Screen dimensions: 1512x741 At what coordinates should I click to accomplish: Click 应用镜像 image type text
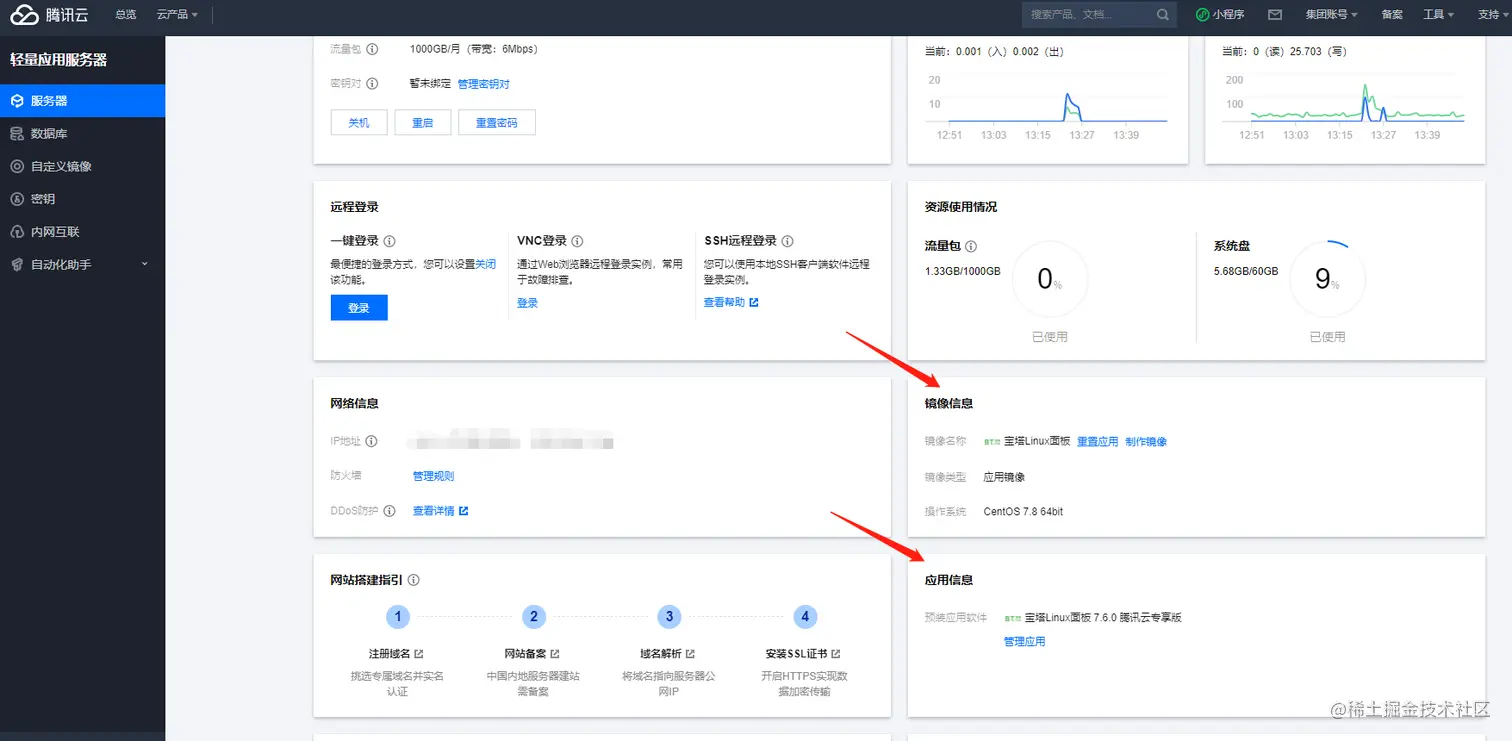pos(1004,477)
